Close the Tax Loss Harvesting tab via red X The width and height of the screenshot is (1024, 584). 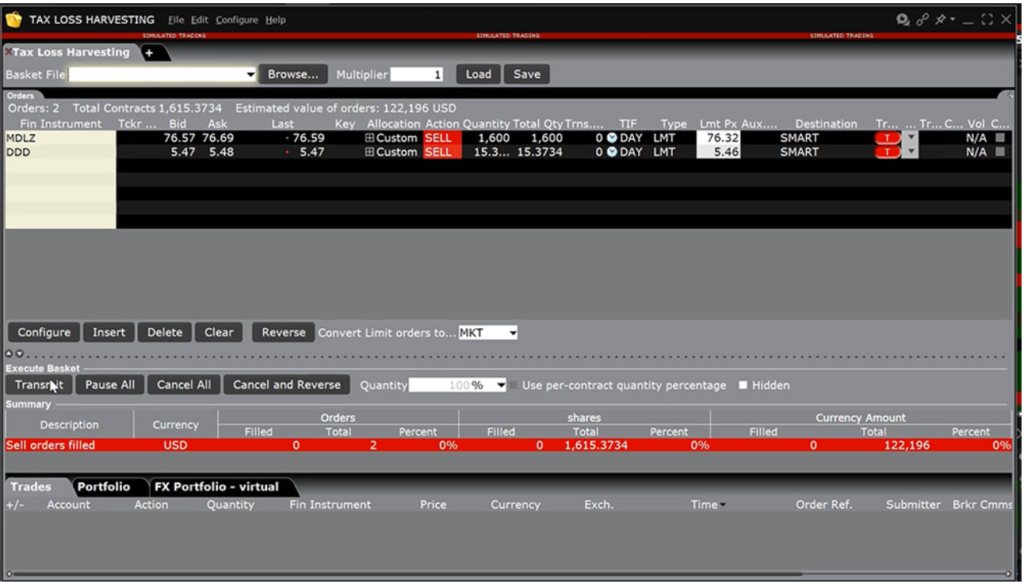click(x=8, y=52)
